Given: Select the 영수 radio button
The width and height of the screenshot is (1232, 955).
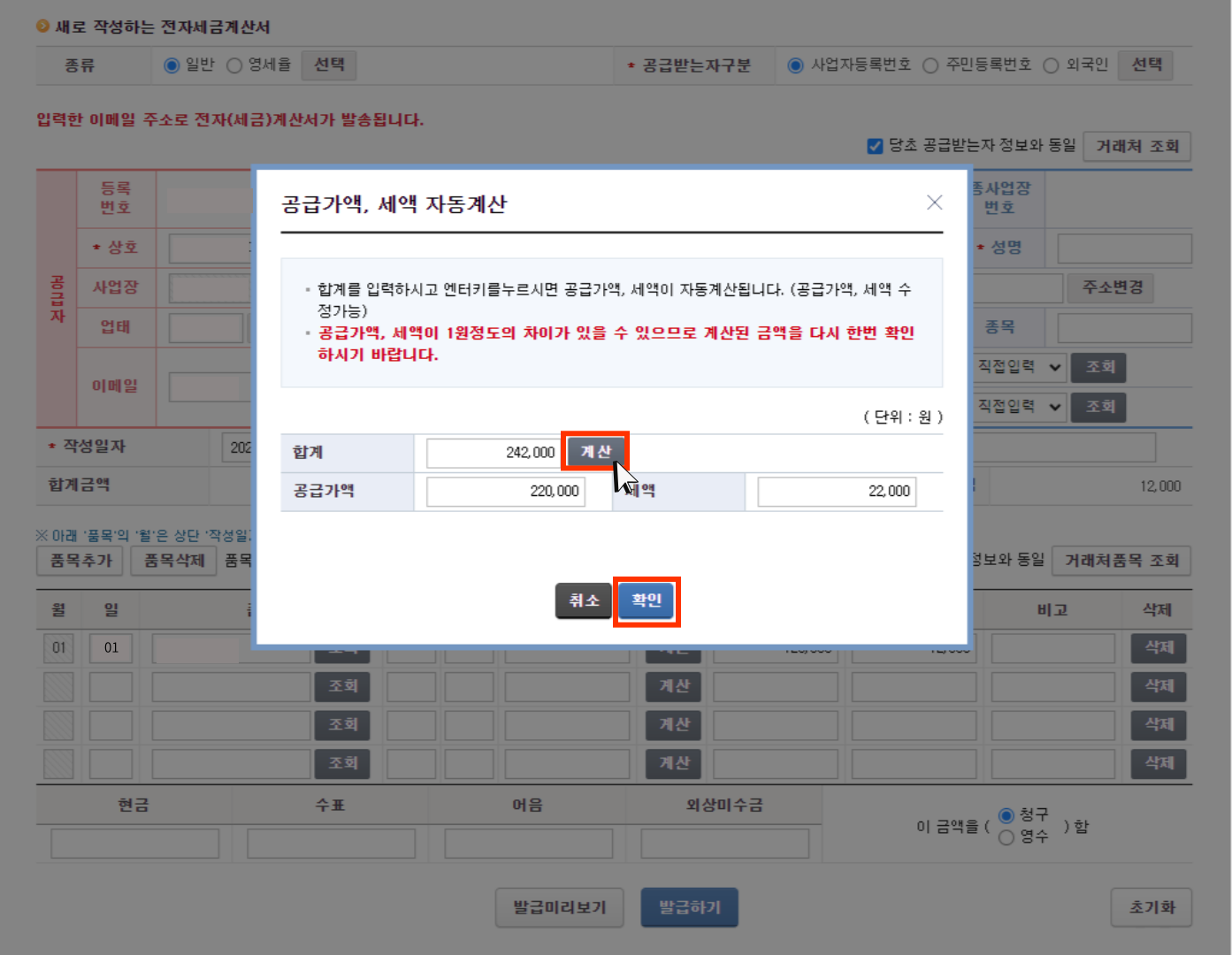Looking at the screenshot, I should coord(1006,837).
